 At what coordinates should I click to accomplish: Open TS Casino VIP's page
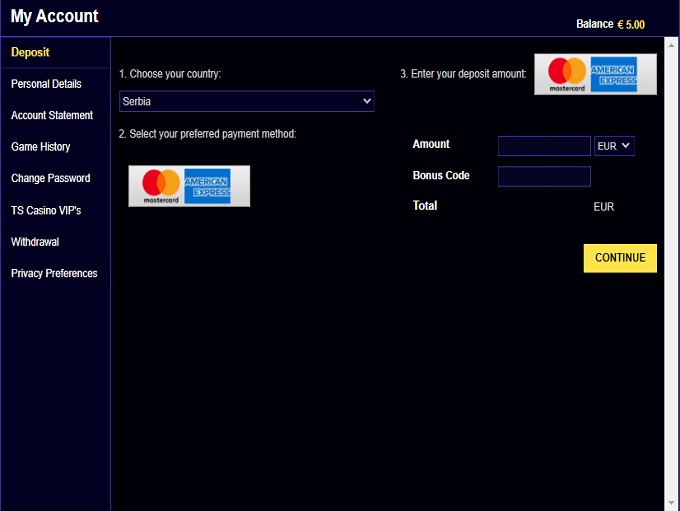46,210
